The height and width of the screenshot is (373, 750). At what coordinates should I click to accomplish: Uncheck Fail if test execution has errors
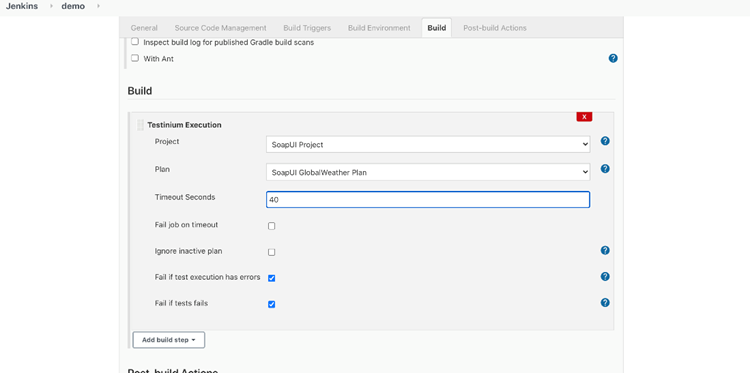pos(272,278)
